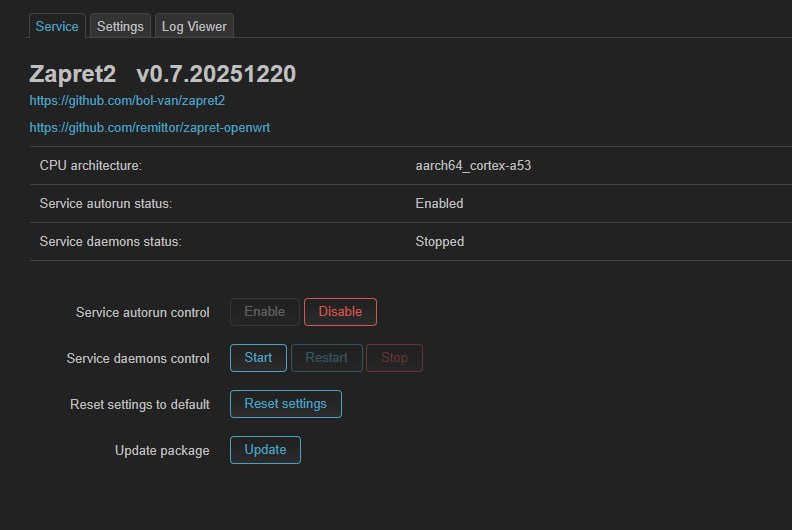Click the Enable autorun button
792x530 pixels.
point(265,312)
